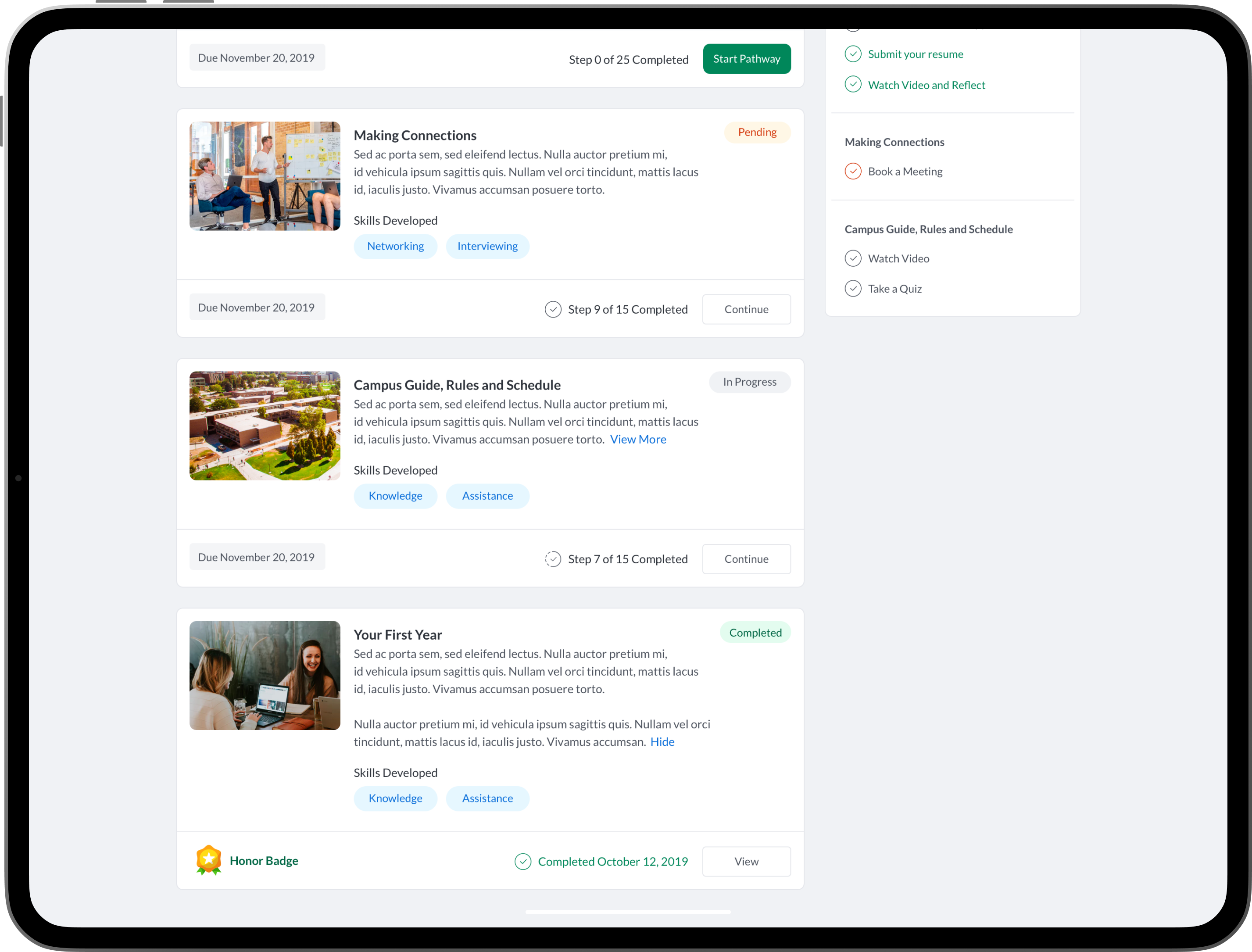Collapse Your First Year description with Hide
Image resolution: width=1252 pixels, height=952 pixels.
[662, 742]
